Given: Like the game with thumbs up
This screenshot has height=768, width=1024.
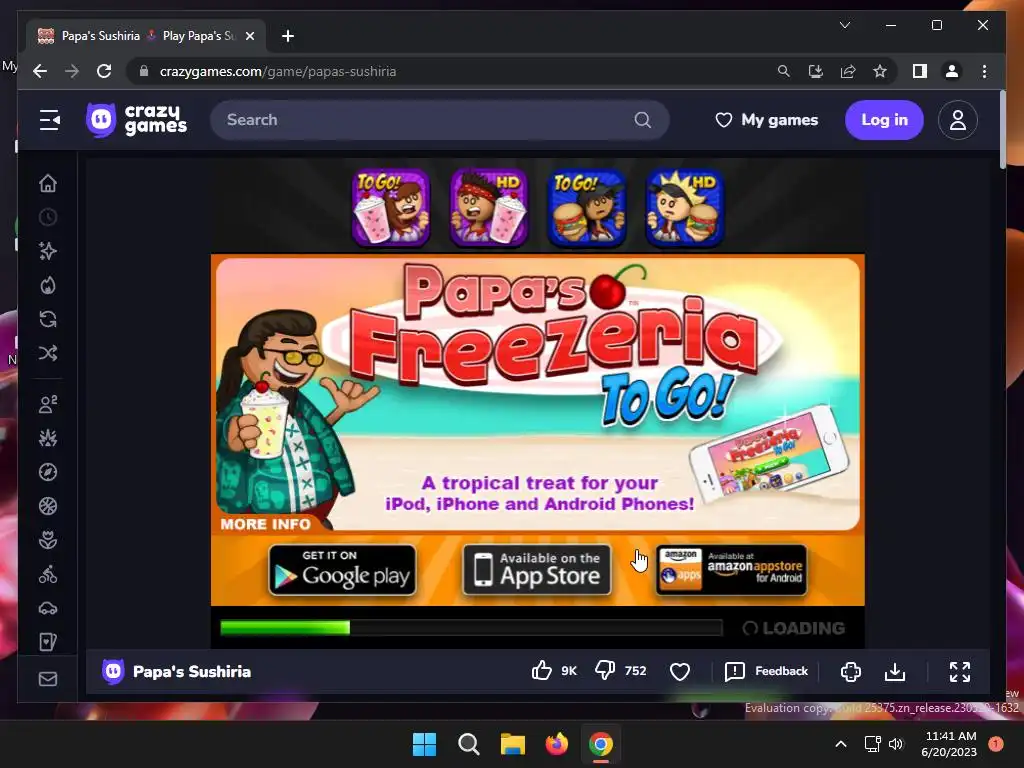Looking at the screenshot, I should pyautogui.click(x=541, y=671).
